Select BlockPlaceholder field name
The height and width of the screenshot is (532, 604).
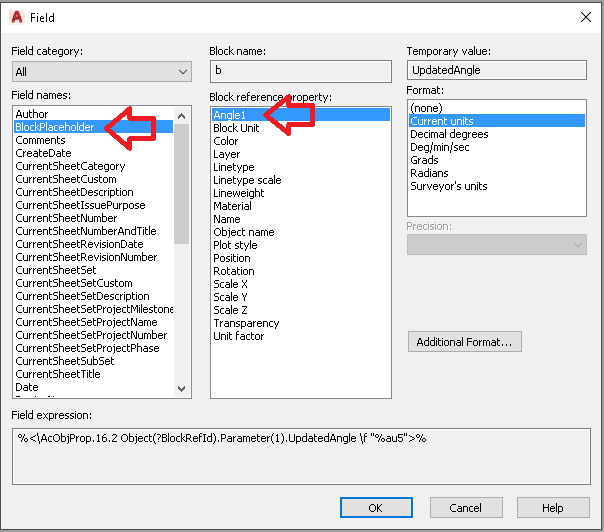pos(93,127)
